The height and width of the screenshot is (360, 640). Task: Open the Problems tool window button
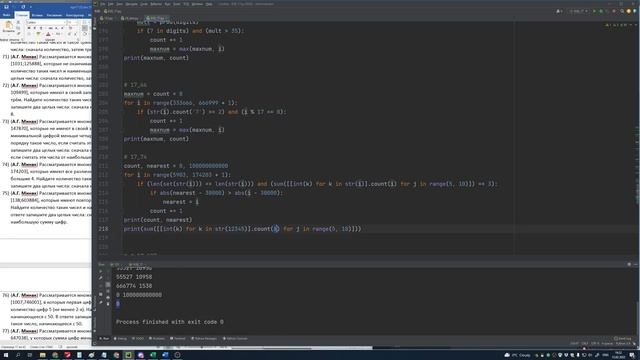[x=157, y=338]
